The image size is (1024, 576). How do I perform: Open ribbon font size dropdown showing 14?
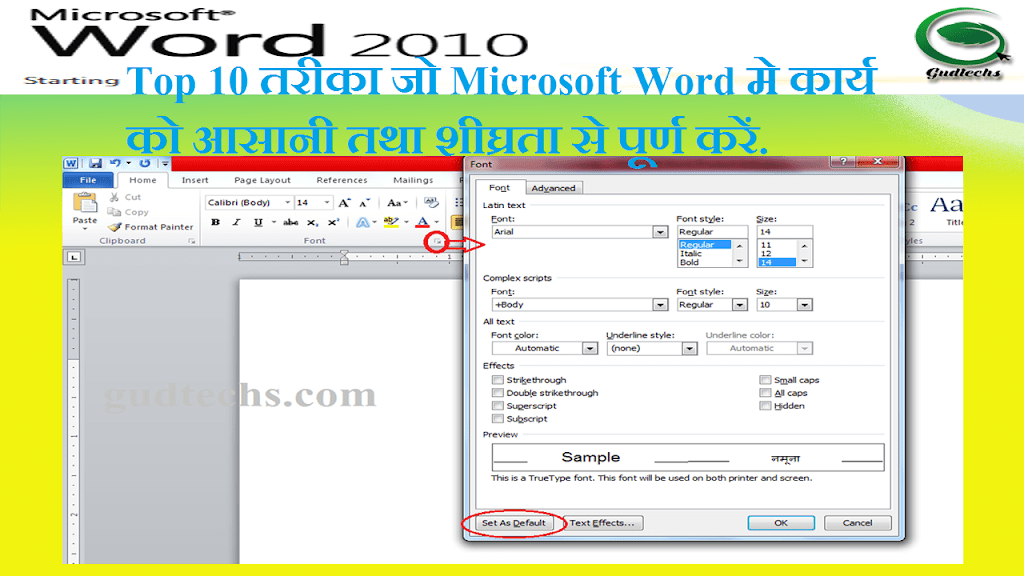327,202
